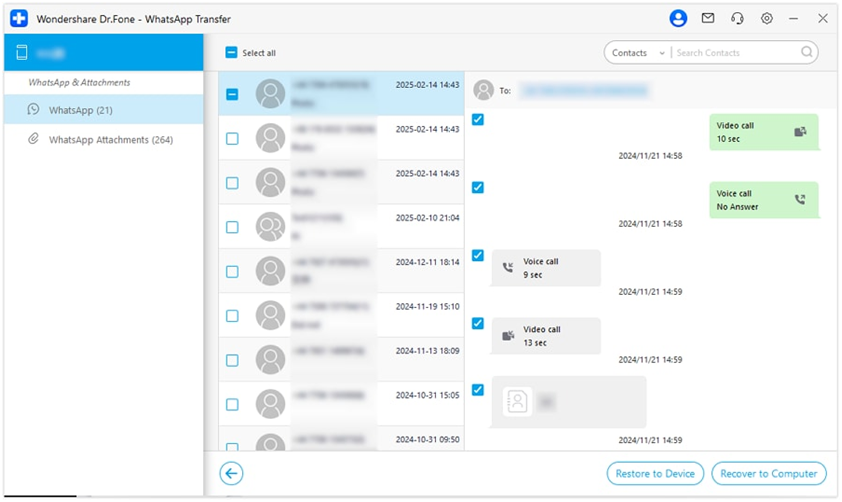This screenshot has height=502, width=842.
Task: Click the Video call 13 sec bubble
Action: click(x=546, y=336)
